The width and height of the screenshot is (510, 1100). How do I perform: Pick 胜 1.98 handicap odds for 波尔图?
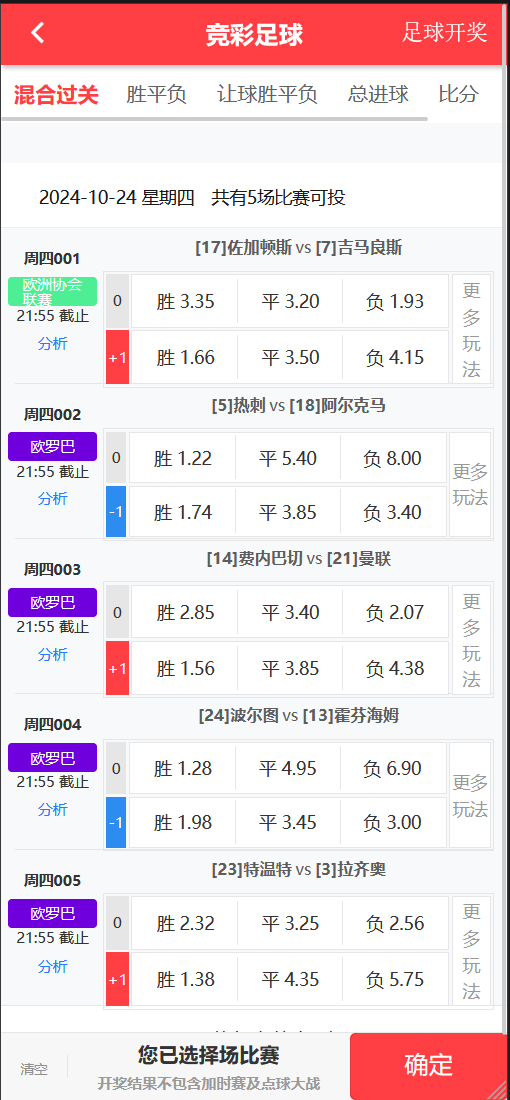point(182,822)
